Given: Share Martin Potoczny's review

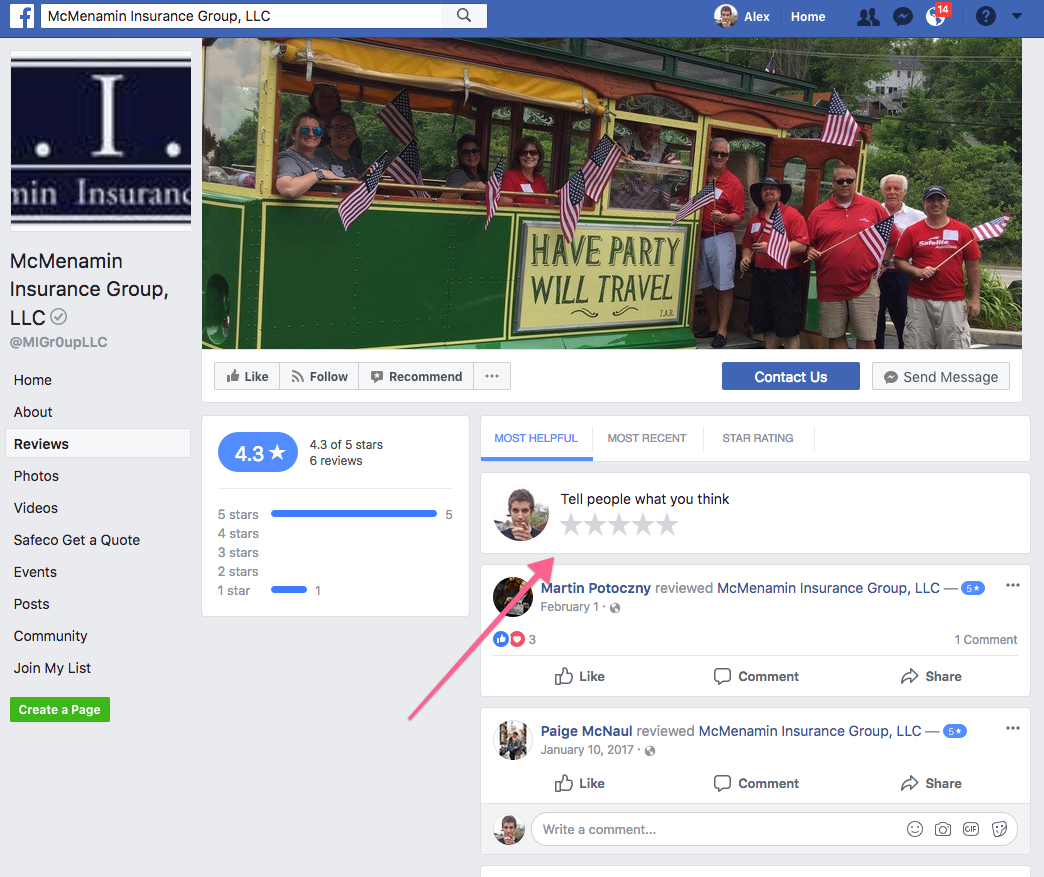Looking at the screenshot, I should 931,677.
